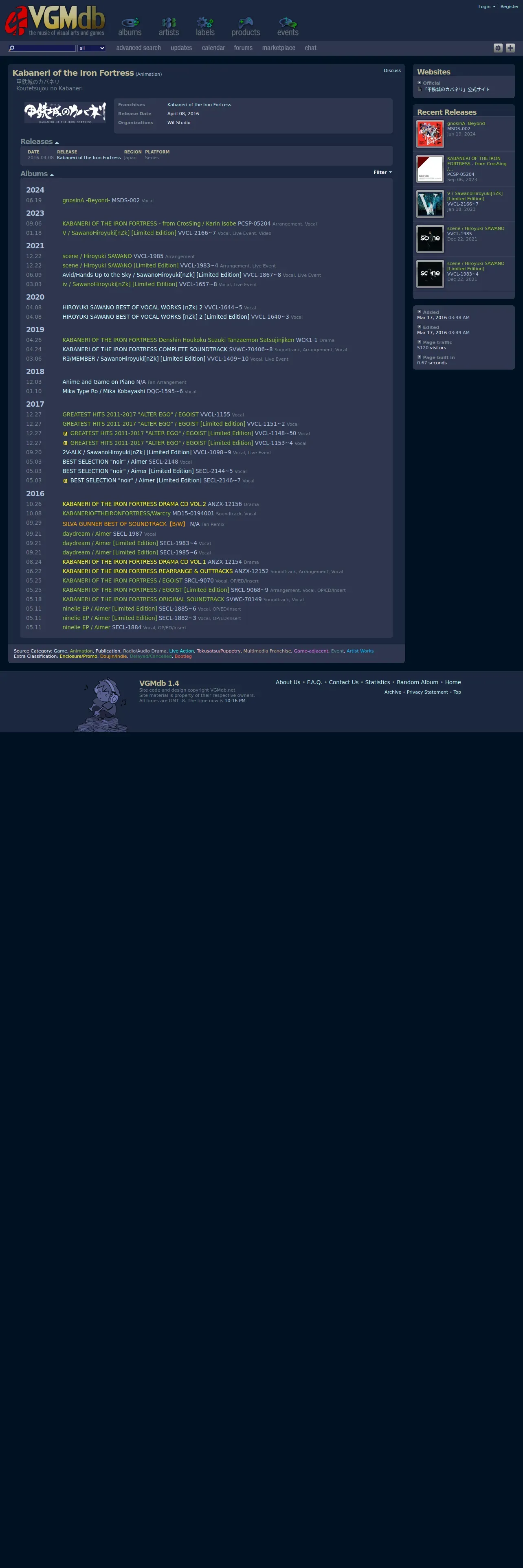Open SILVA GUNNER BEST OF SOUNDTRACK album
This screenshot has width=523, height=1568.
coord(124,524)
